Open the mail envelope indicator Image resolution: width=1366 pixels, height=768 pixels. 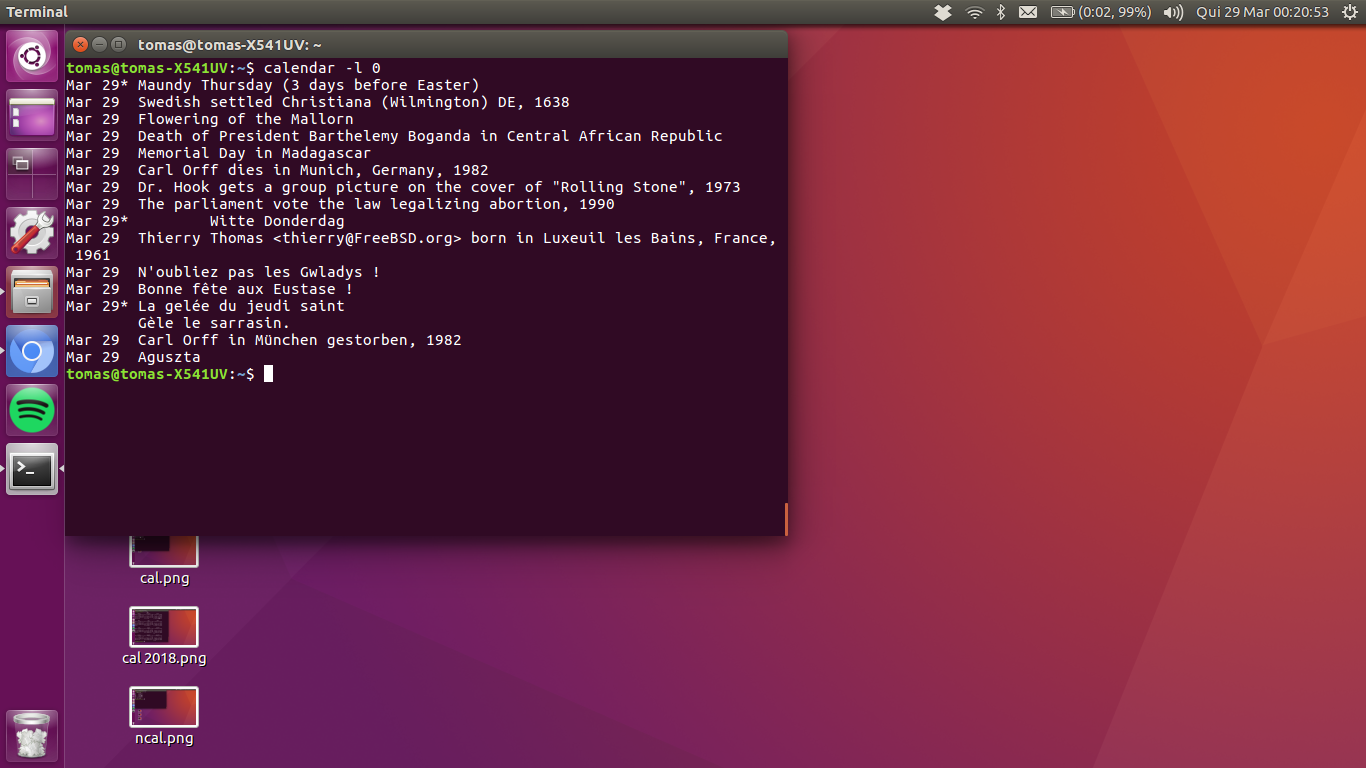point(1028,12)
